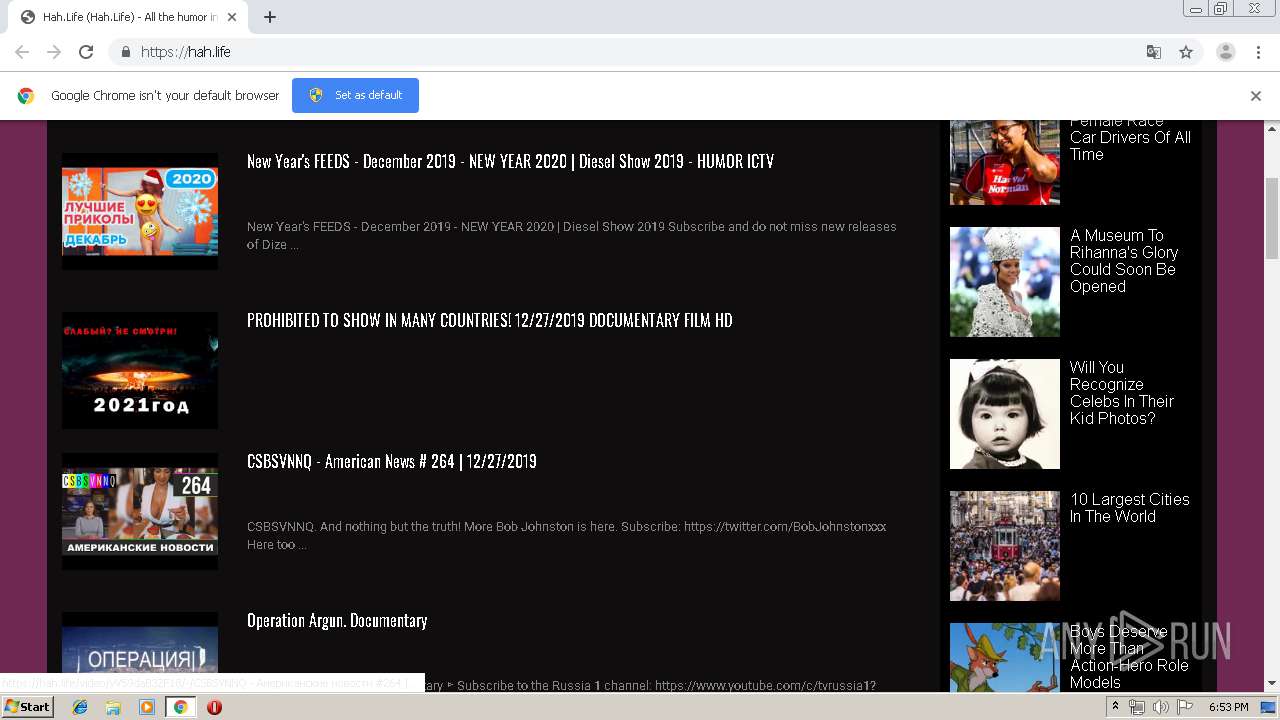Open the Windows Start menu
This screenshot has height=720, width=1280.
coord(27,707)
